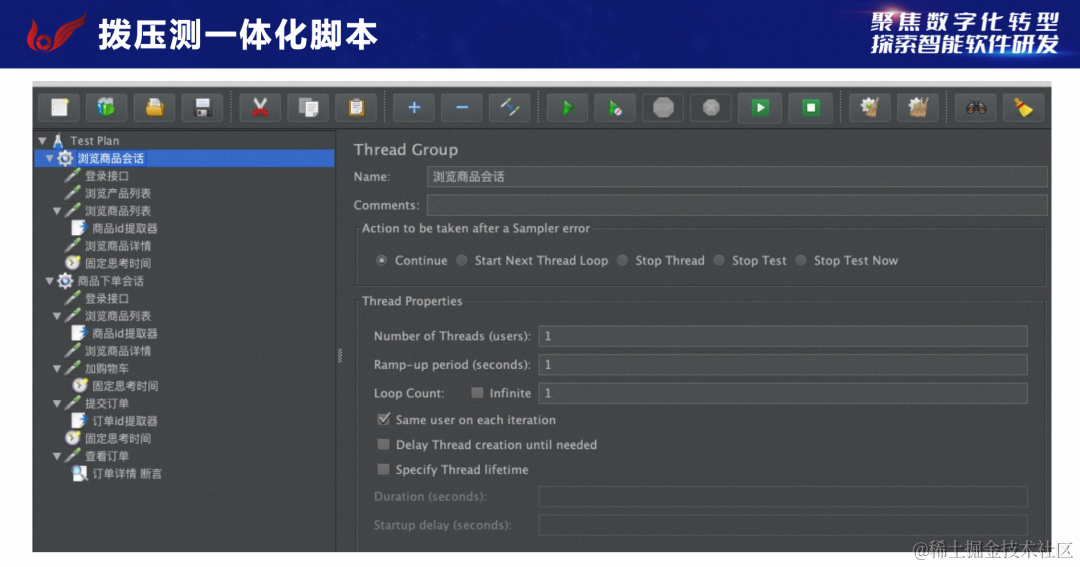Click the Expand All plus icon
Screen dimensions: 1080x567
coord(413,107)
